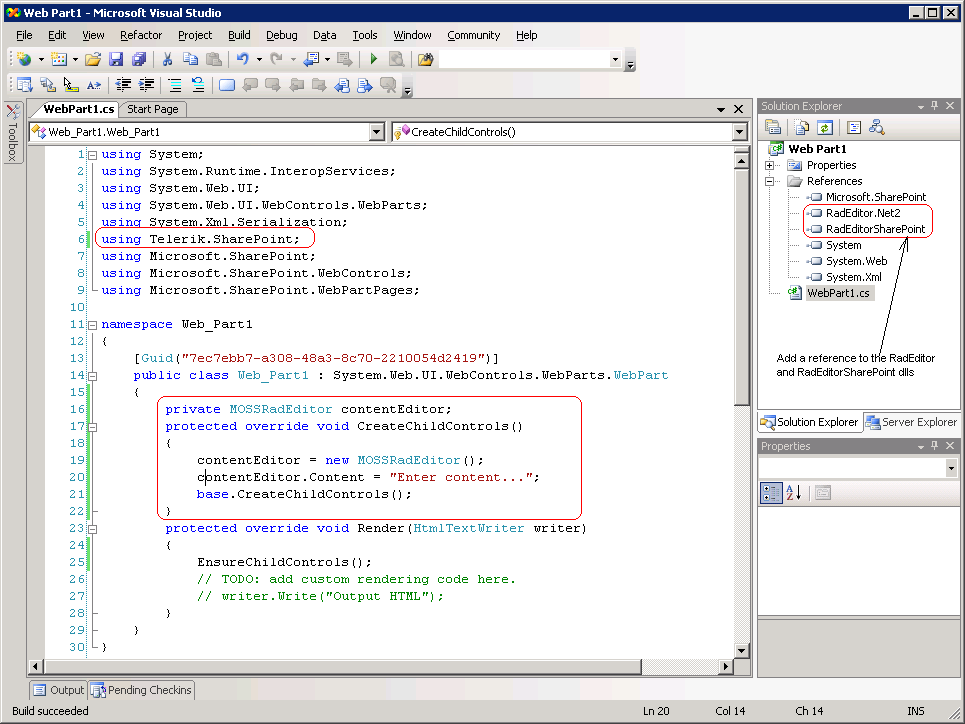This screenshot has width=965, height=724.
Task: Click the Display Quick Info icon
Action: [71, 85]
